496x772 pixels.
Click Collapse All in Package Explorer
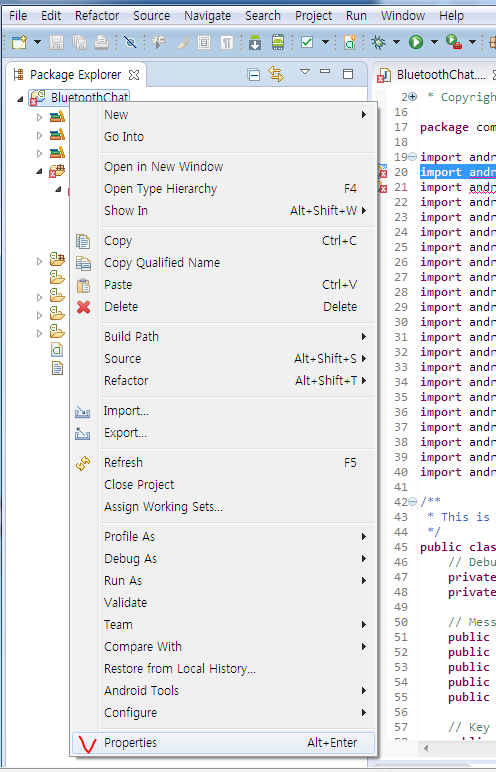(254, 75)
